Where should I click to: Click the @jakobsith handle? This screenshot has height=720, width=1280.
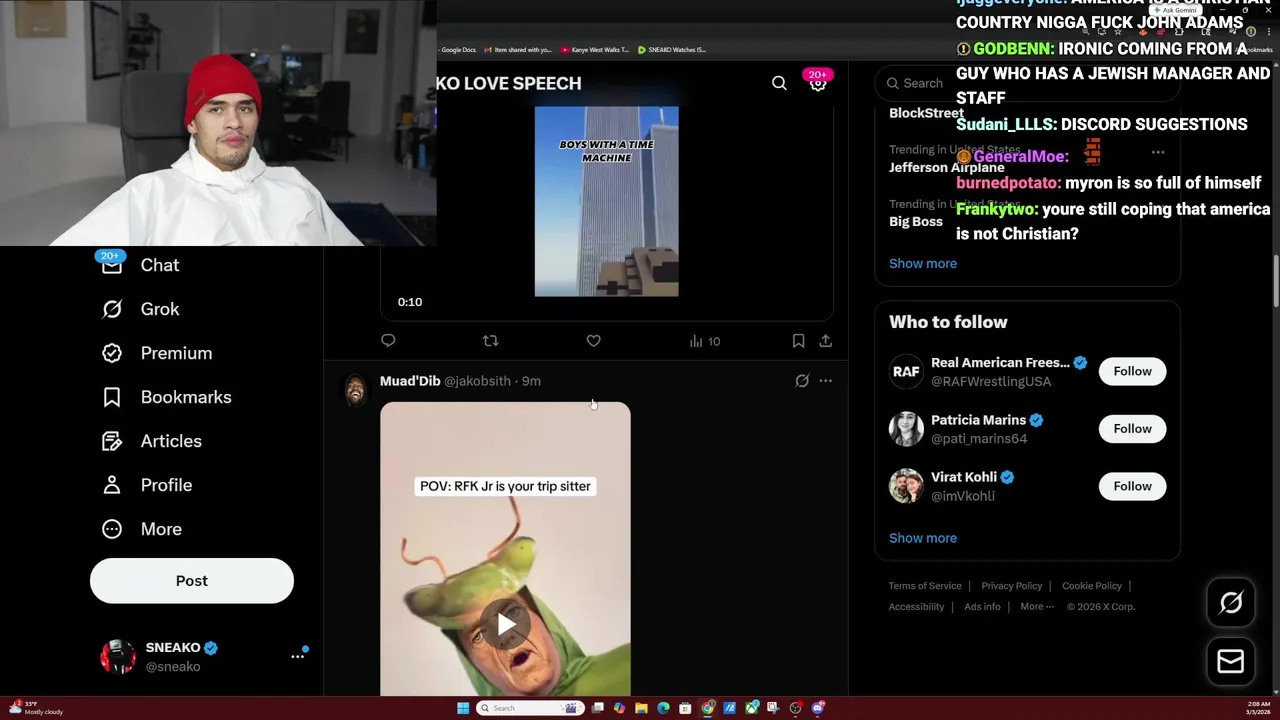click(x=477, y=381)
